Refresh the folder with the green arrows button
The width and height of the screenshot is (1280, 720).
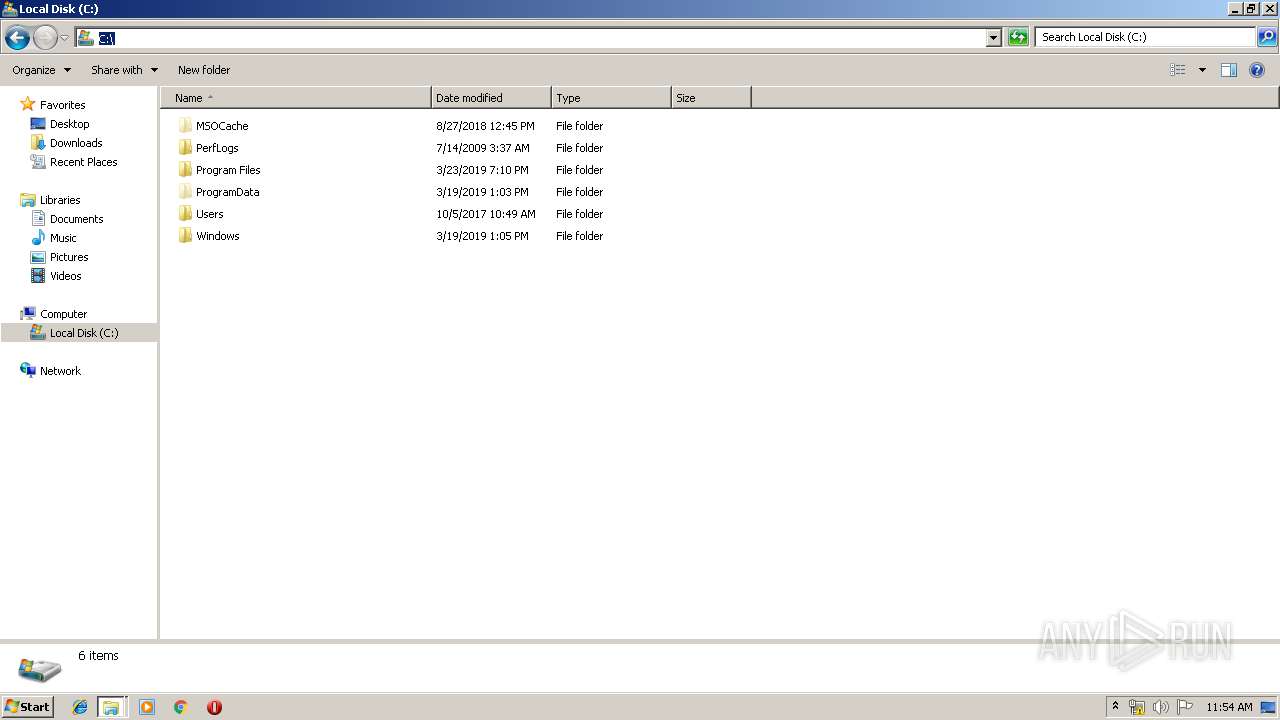click(x=1018, y=37)
